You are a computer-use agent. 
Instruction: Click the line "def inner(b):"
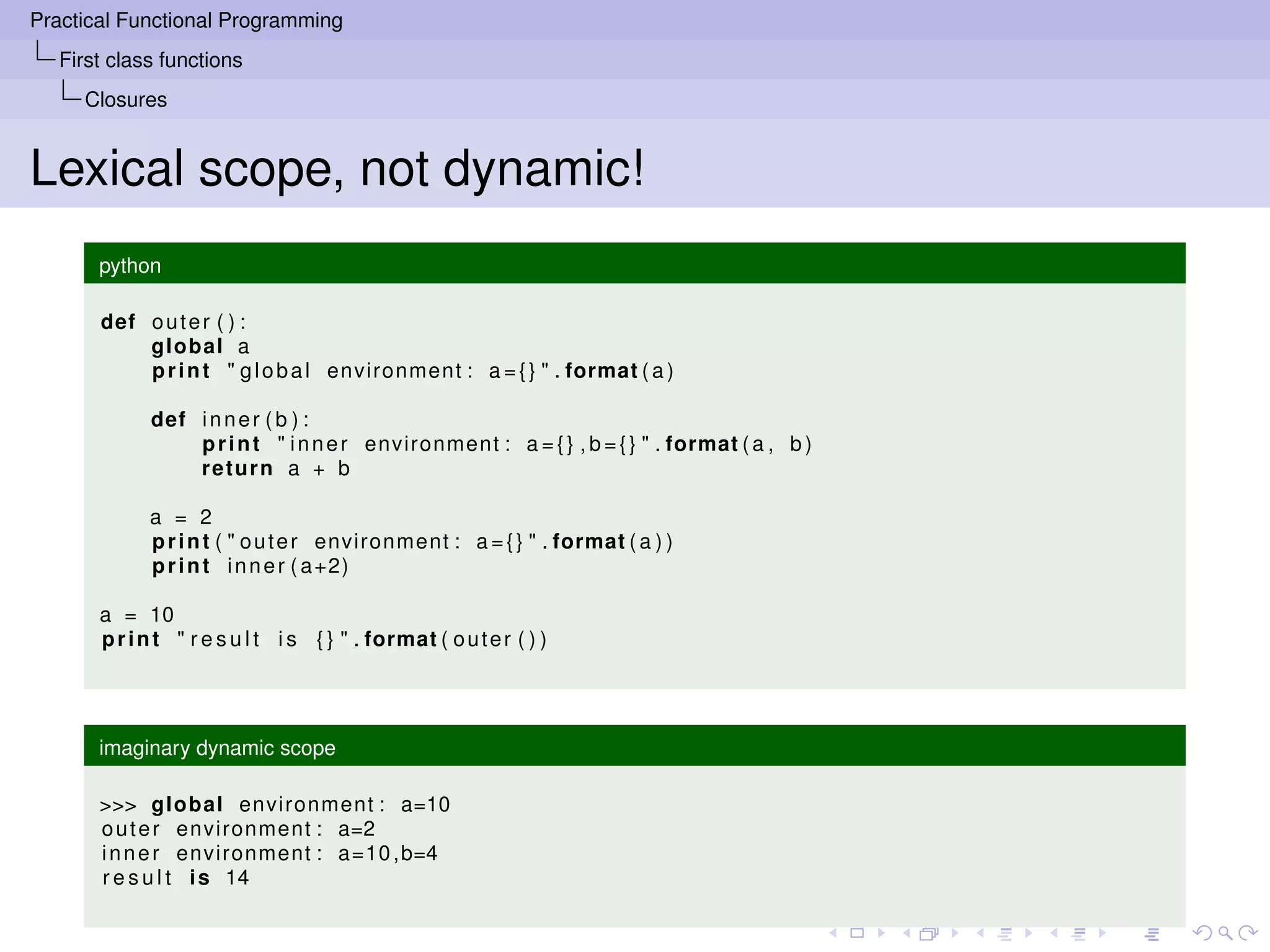tap(230, 420)
